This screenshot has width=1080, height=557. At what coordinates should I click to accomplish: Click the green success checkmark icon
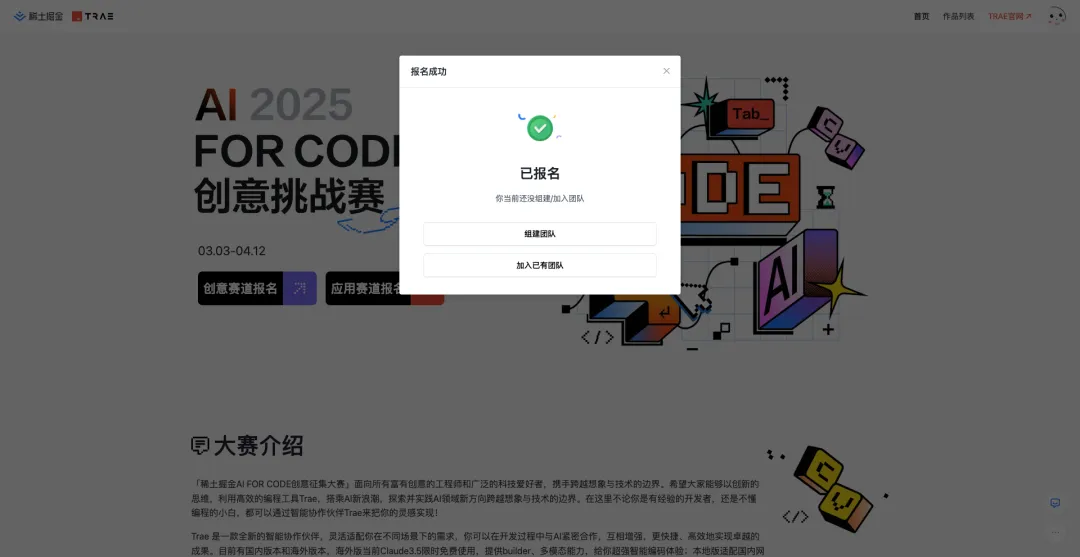540,128
